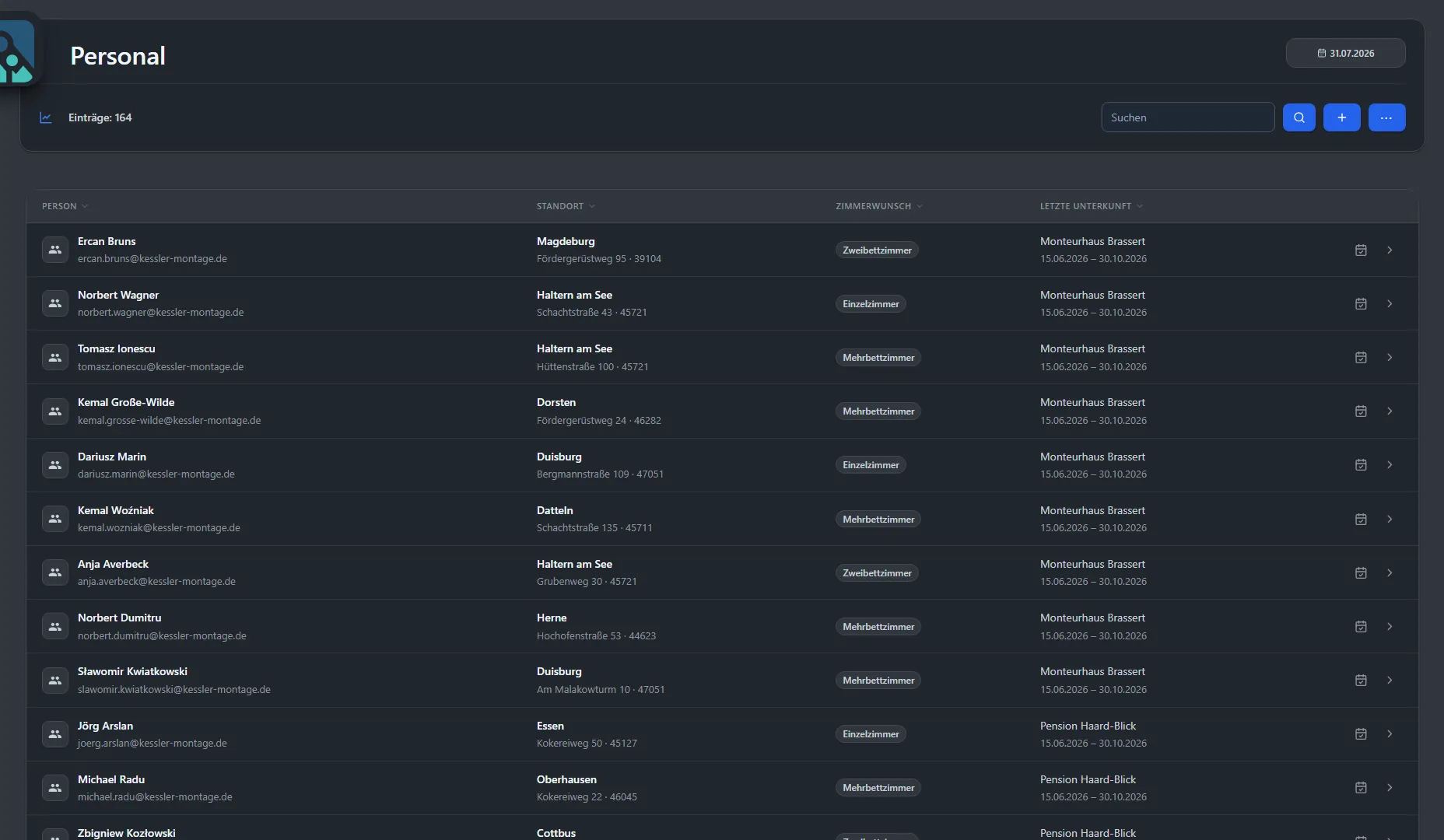This screenshot has width=1444, height=840.
Task: Click the Einzelzimmer tag for Norbert Wagner
Action: point(871,304)
